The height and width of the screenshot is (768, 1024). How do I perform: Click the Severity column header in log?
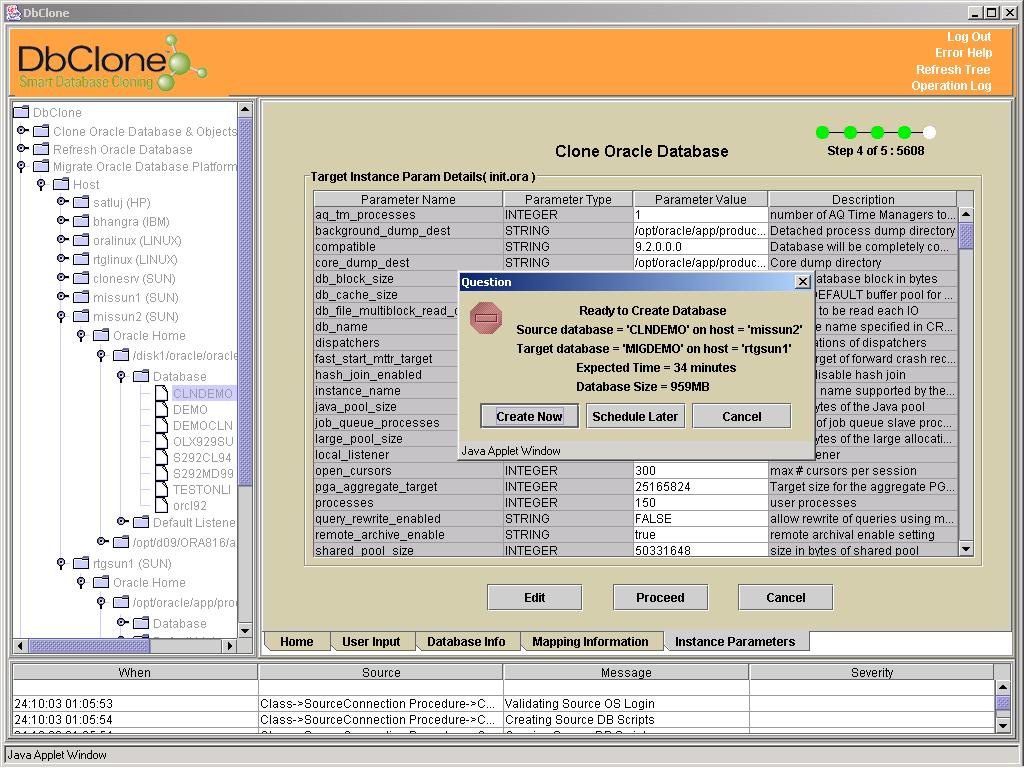pyautogui.click(x=872, y=672)
